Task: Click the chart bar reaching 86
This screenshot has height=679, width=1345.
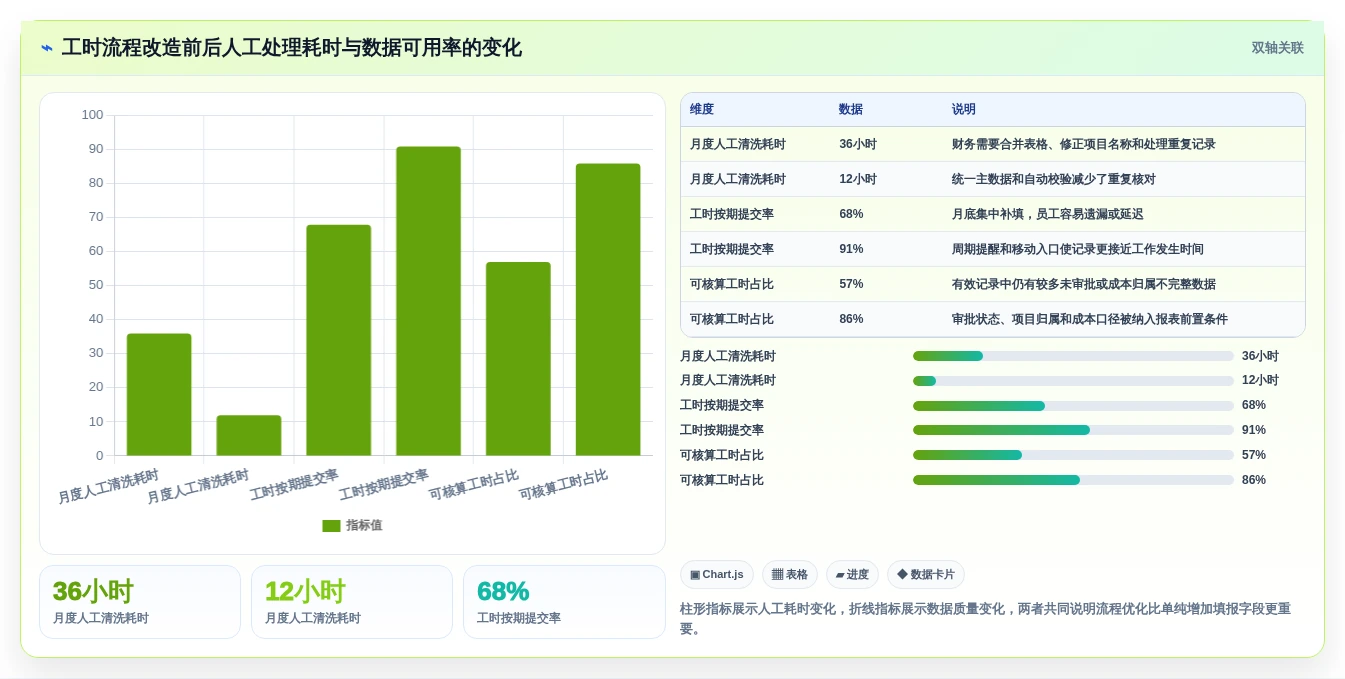Action: tap(608, 309)
